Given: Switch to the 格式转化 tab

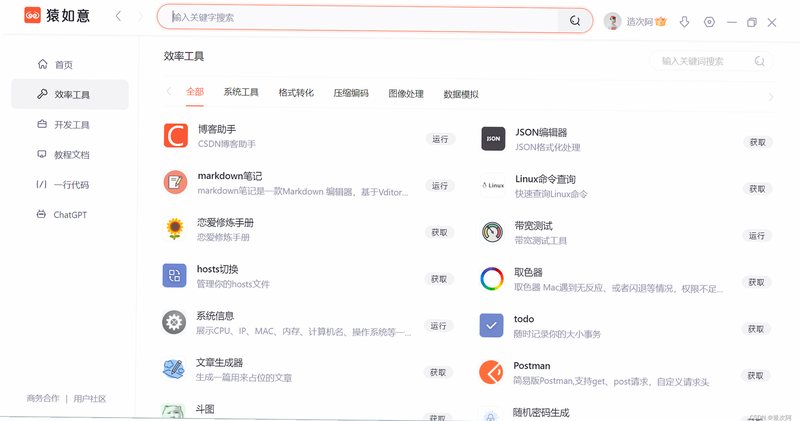Looking at the screenshot, I should [x=296, y=93].
